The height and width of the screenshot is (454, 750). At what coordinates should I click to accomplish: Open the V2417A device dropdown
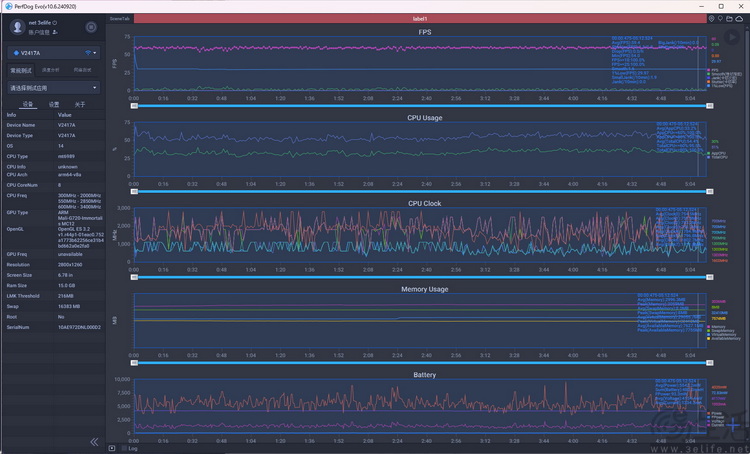[54, 53]
